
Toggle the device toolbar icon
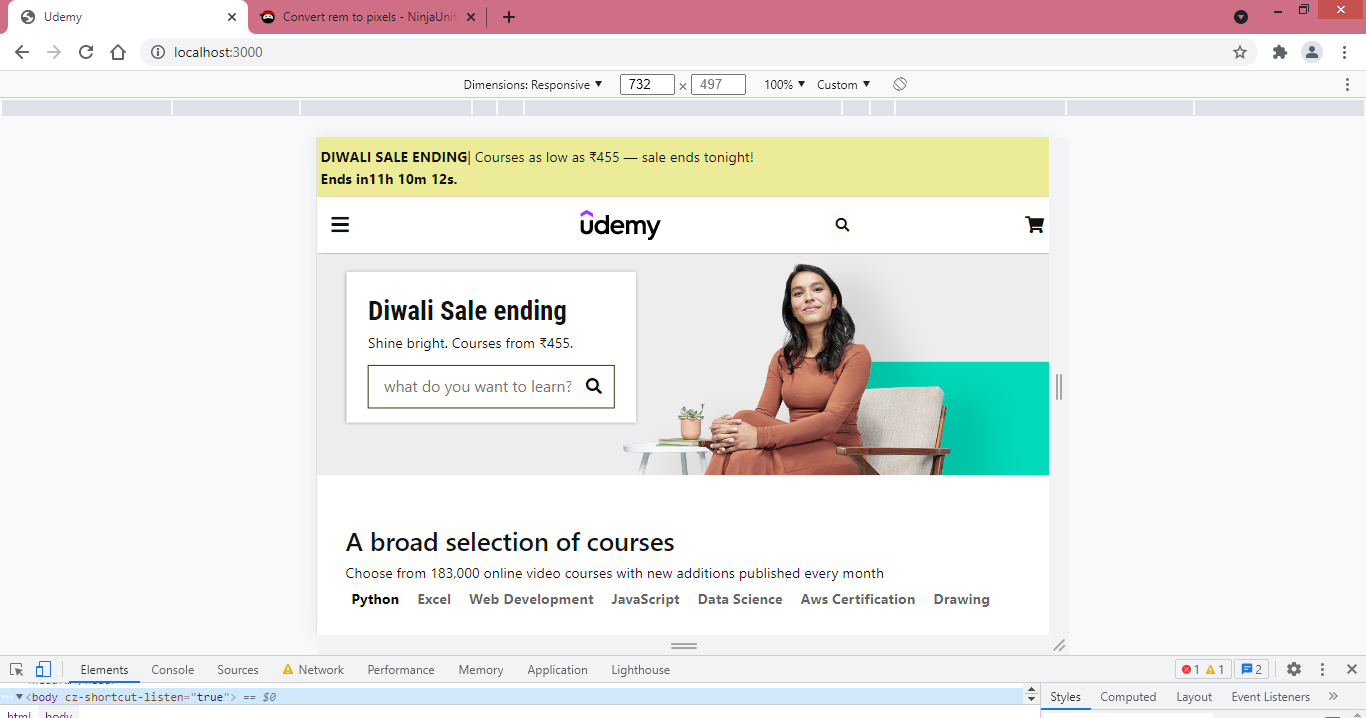coord(41,669)
